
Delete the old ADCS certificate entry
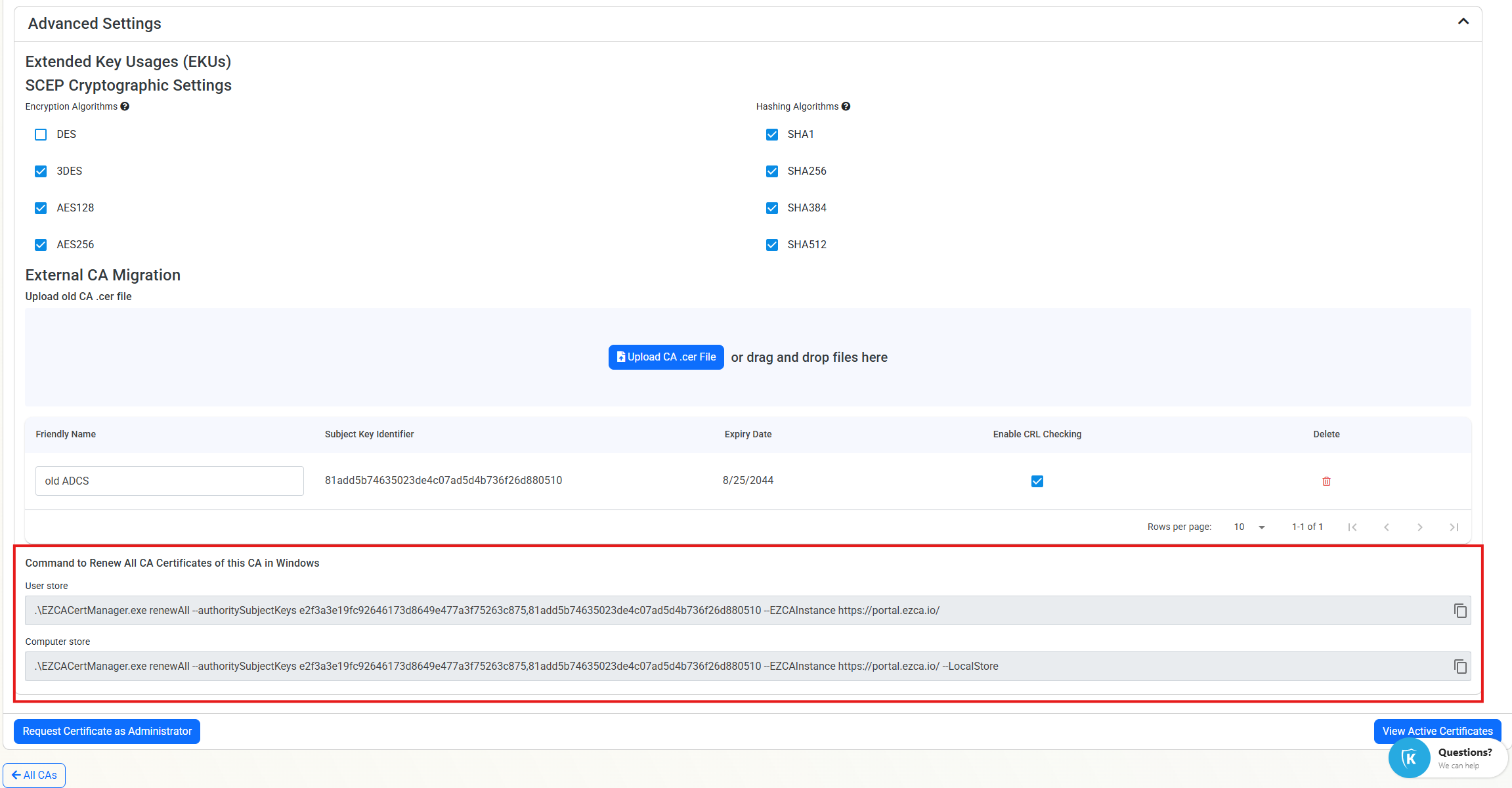point(1326,481)
